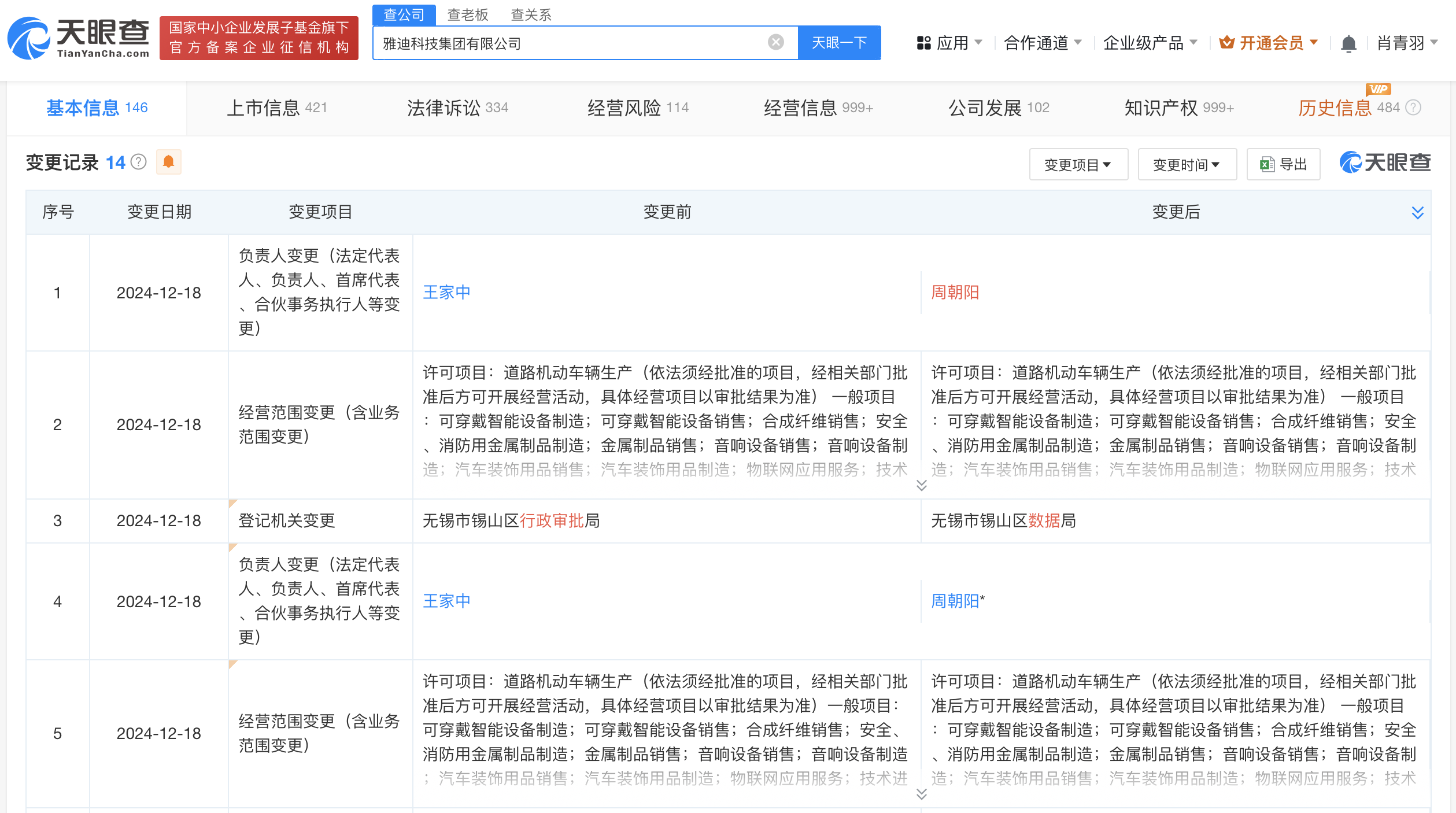Click the 天眼一下 search button

click(x=839, y=43)
